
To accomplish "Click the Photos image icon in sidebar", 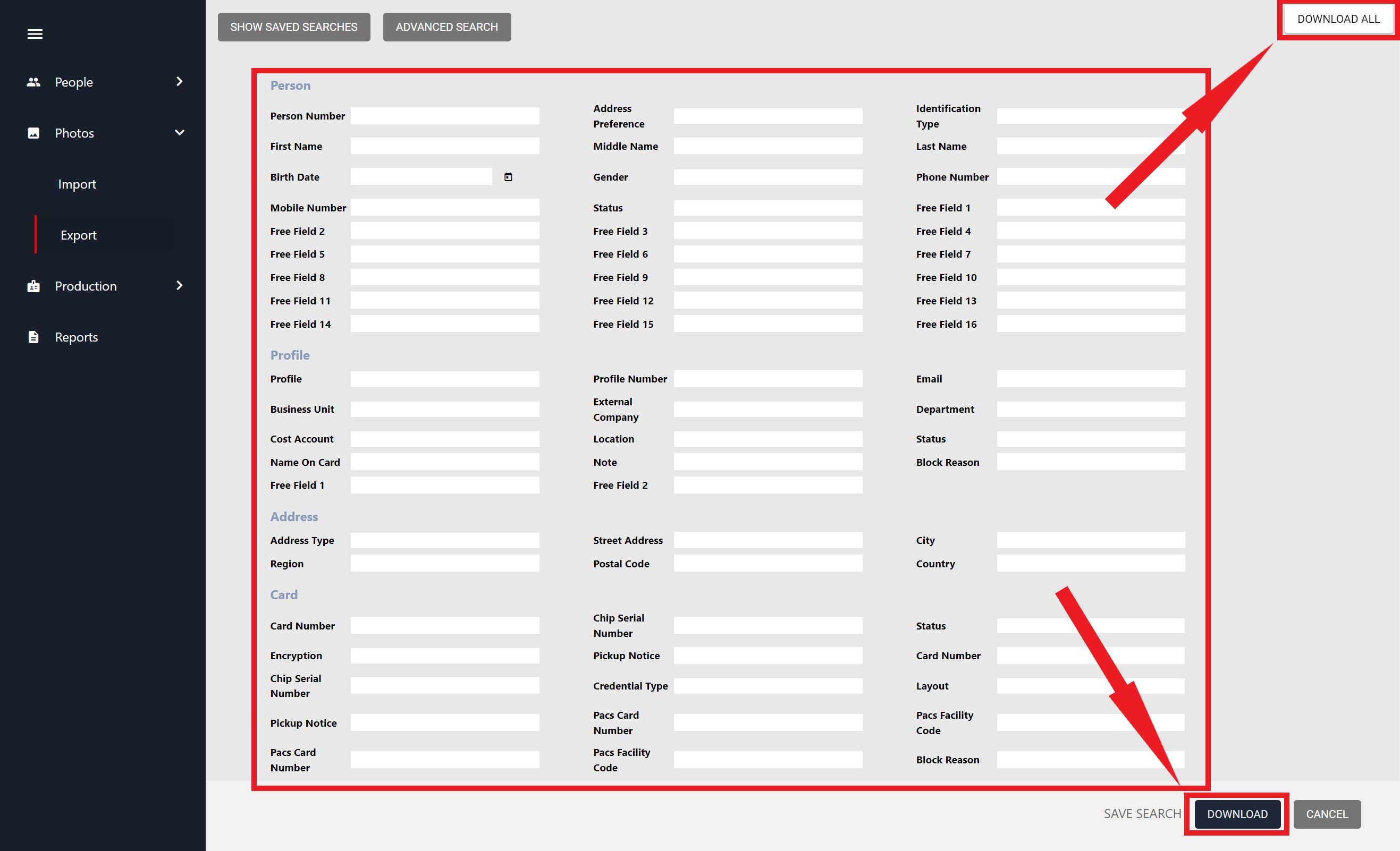I will pos(33,133).
